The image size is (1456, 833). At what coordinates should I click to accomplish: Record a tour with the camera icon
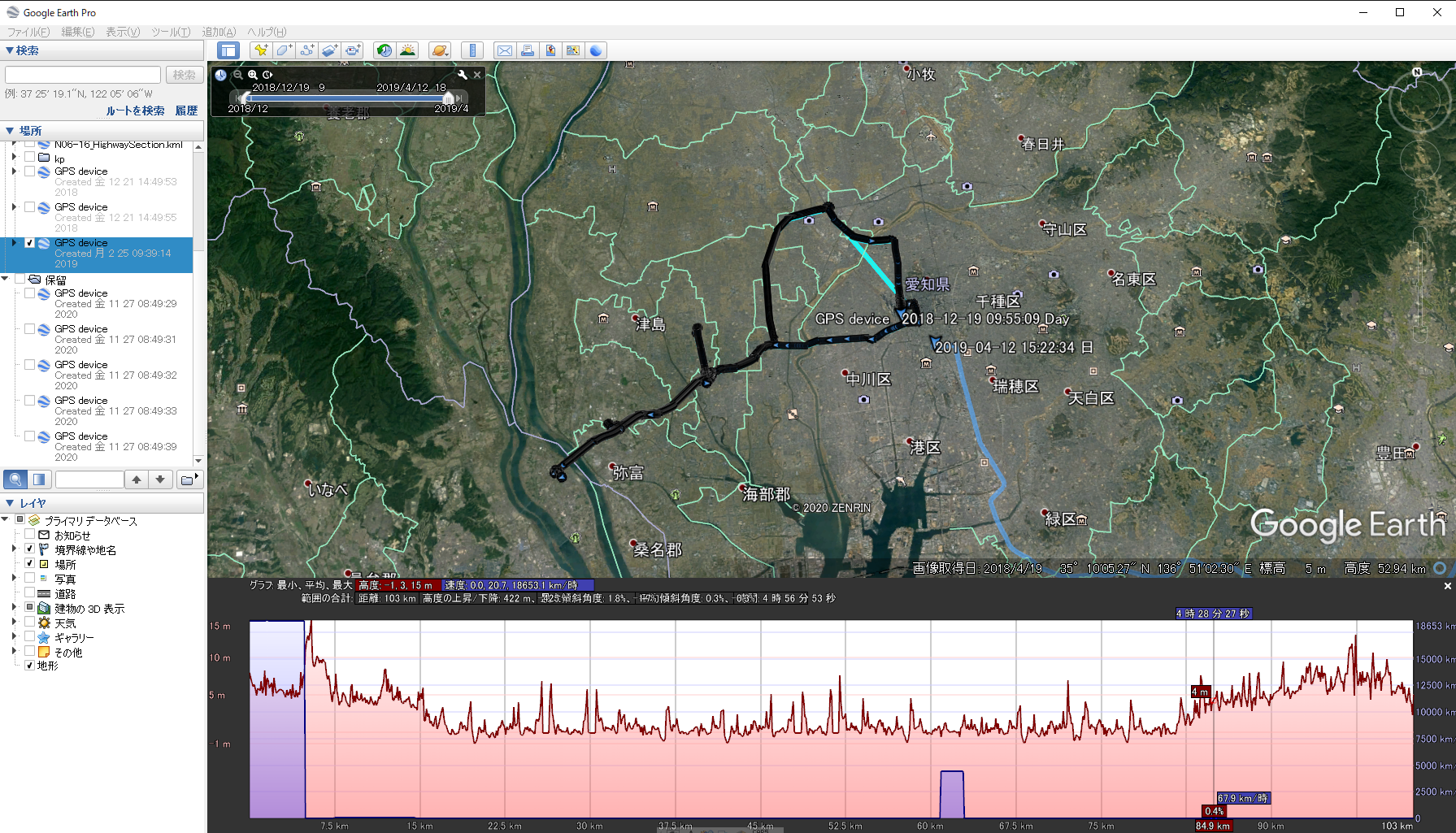click(352, 50)
